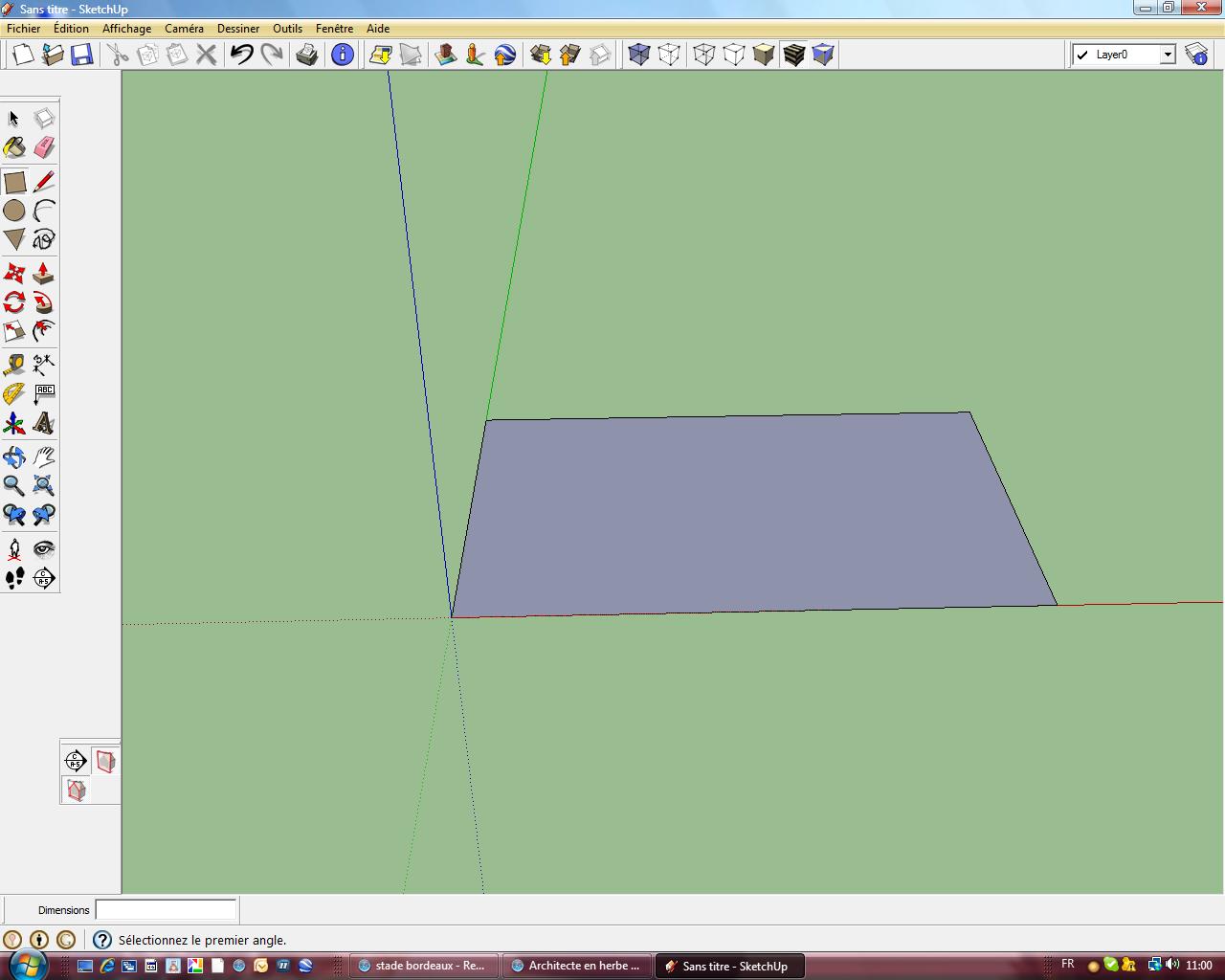Image resolution: width=1225 pixels, height=980 pixels.
Task: Pick the Circle drawing tool
Action: pyautogui.click(x=14, y=211)
